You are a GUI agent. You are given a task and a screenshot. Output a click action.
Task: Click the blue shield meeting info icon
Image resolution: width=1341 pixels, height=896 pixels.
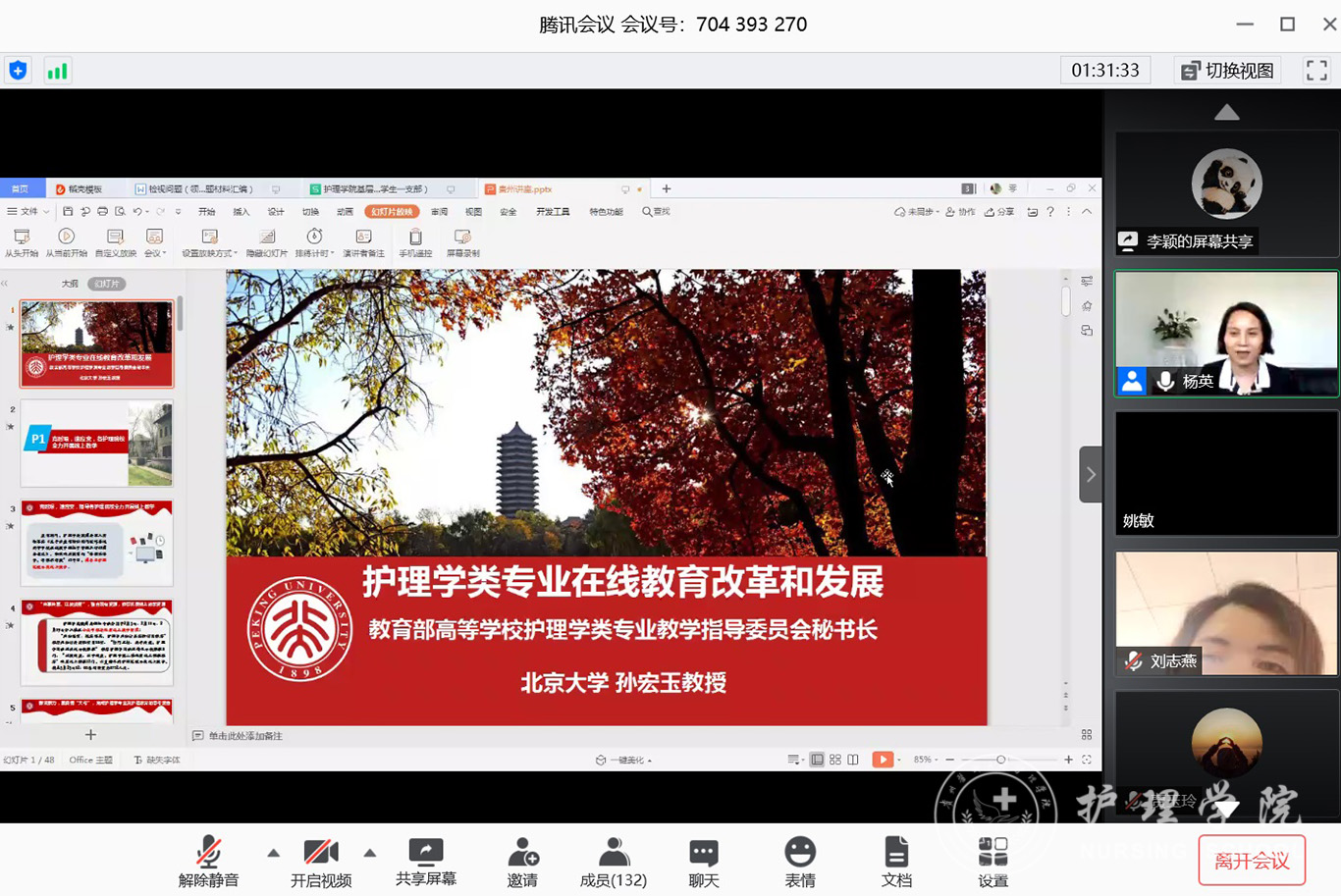[18, 71]
